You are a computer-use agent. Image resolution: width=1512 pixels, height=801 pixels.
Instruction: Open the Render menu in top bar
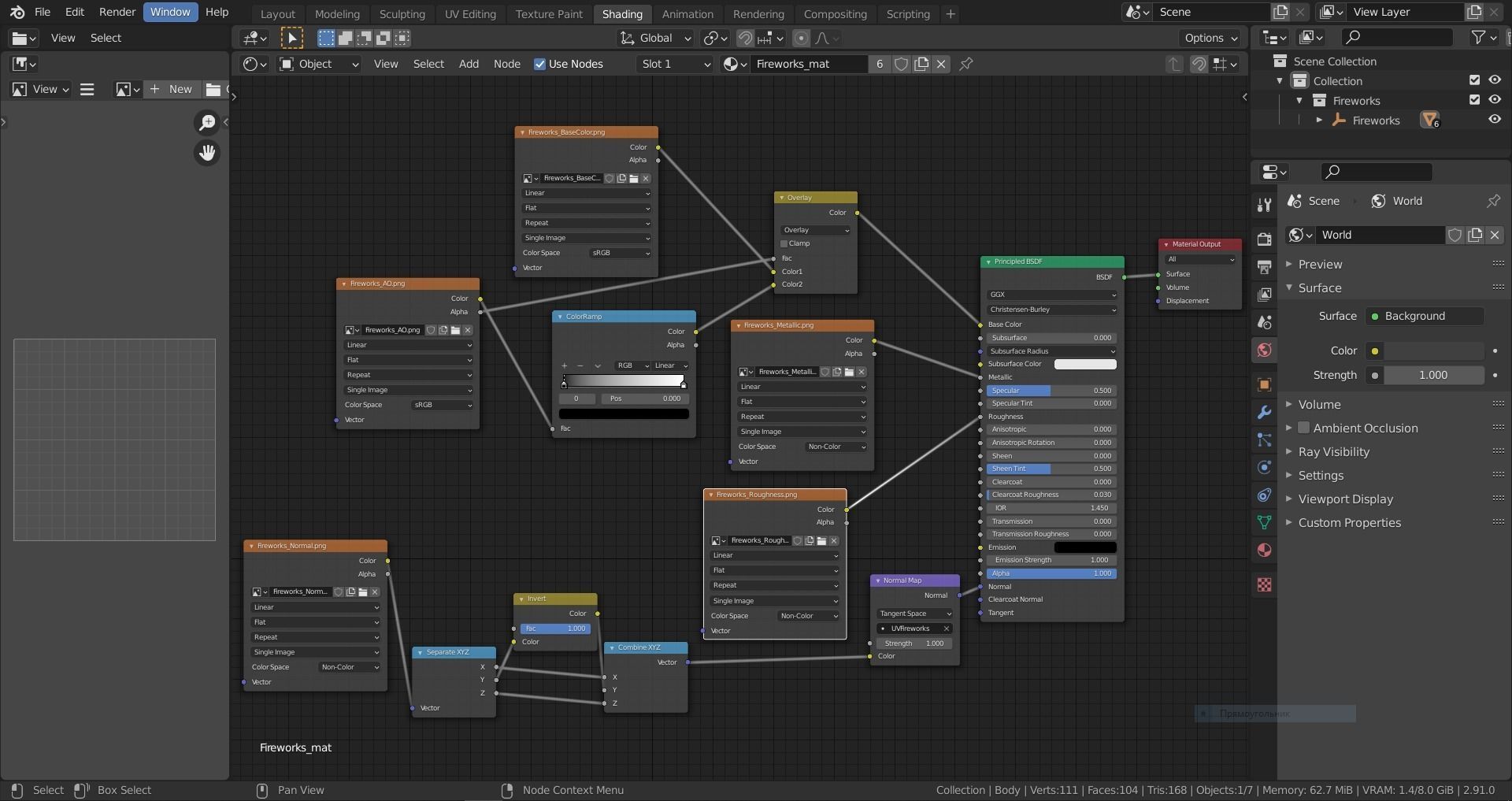117,12
